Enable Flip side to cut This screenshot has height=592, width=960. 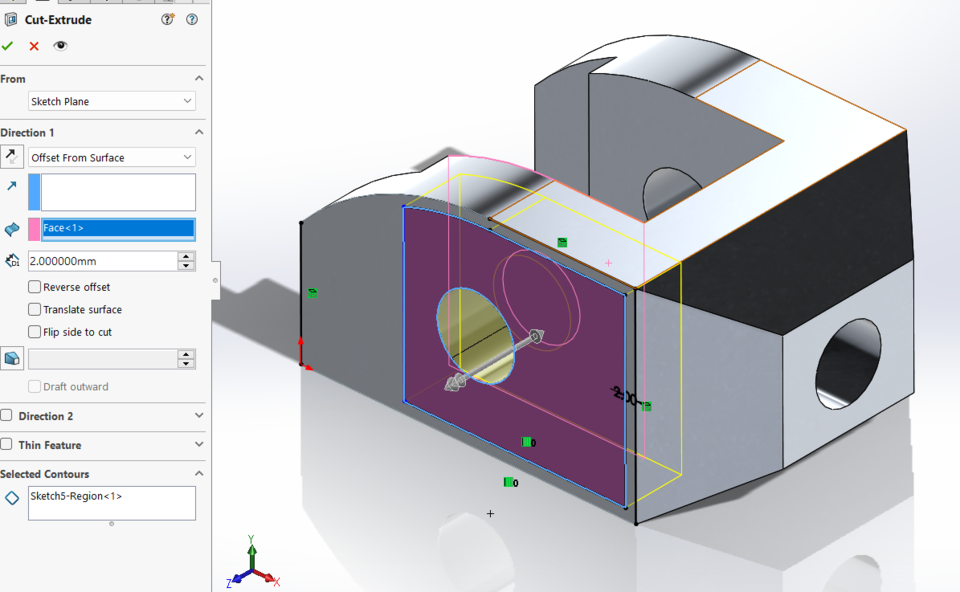(34, 331)
